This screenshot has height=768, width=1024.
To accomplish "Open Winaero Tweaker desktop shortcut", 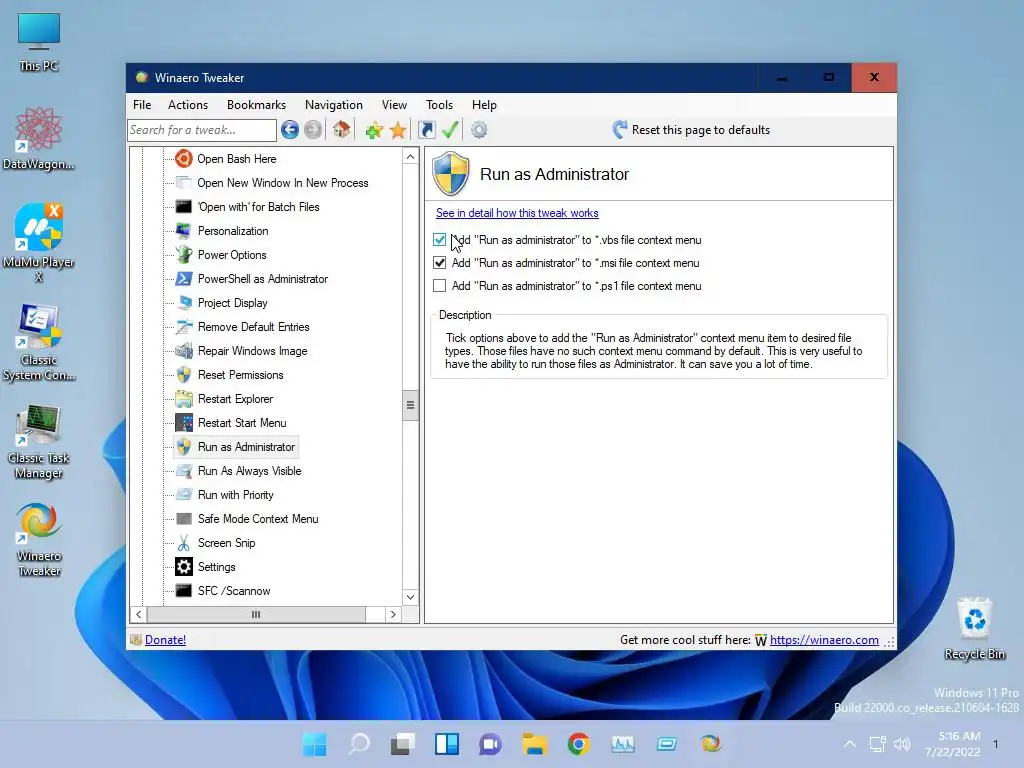I will (x=39, y=539).
